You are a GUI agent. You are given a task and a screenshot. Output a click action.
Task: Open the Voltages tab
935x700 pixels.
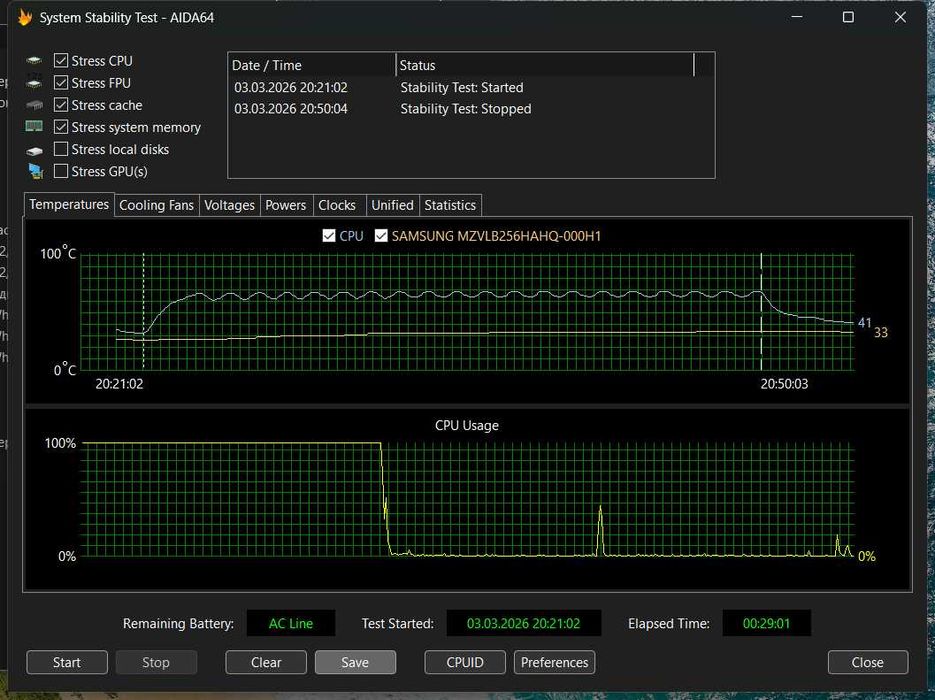[x=229, y=205]
